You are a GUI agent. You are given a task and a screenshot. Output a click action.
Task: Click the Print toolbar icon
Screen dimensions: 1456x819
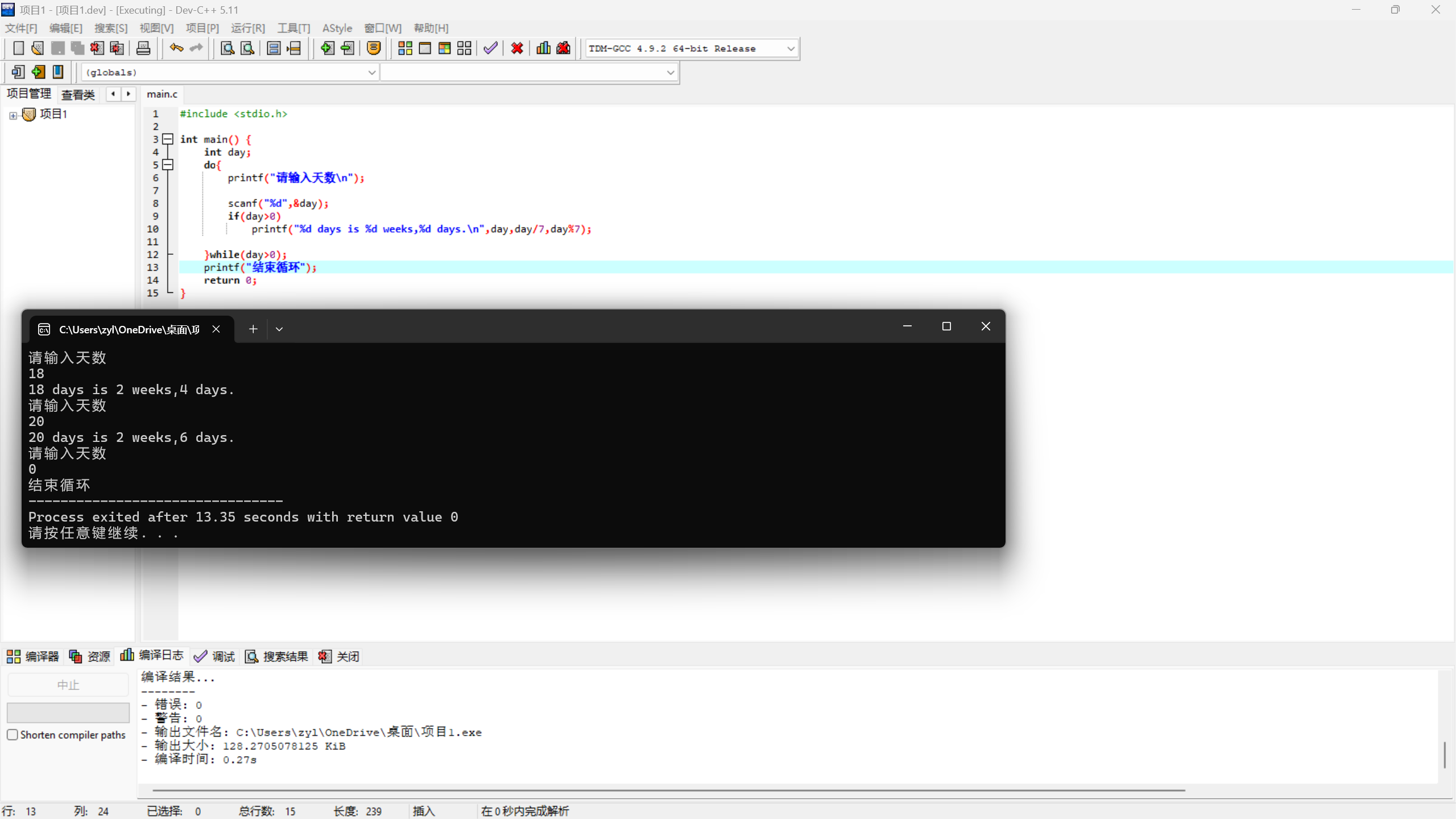pyautogui.click(x=143, y=48)
